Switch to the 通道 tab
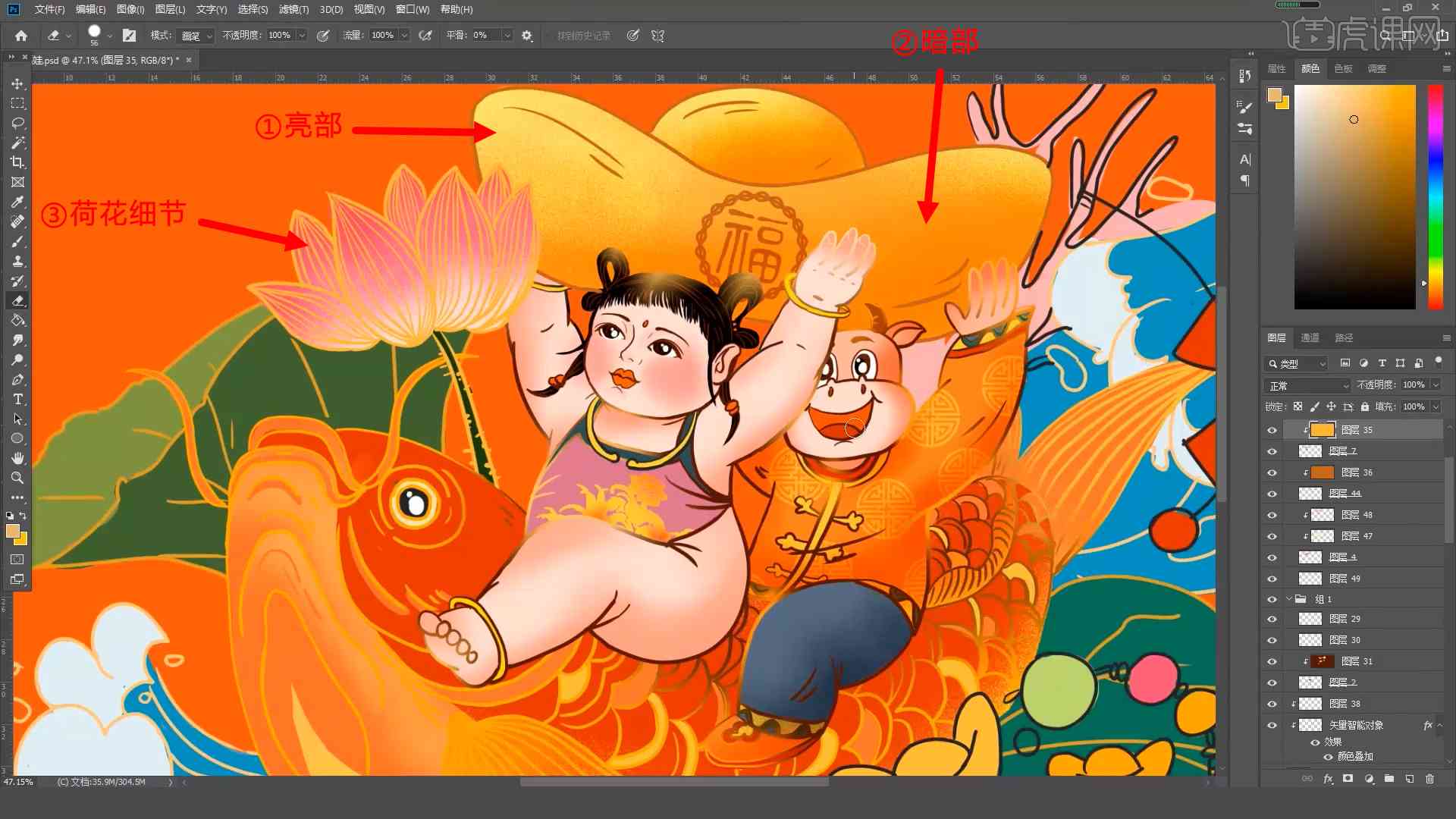This screenshot has width=1456, height=819. pyautogui.click(x=1310, y=337)
